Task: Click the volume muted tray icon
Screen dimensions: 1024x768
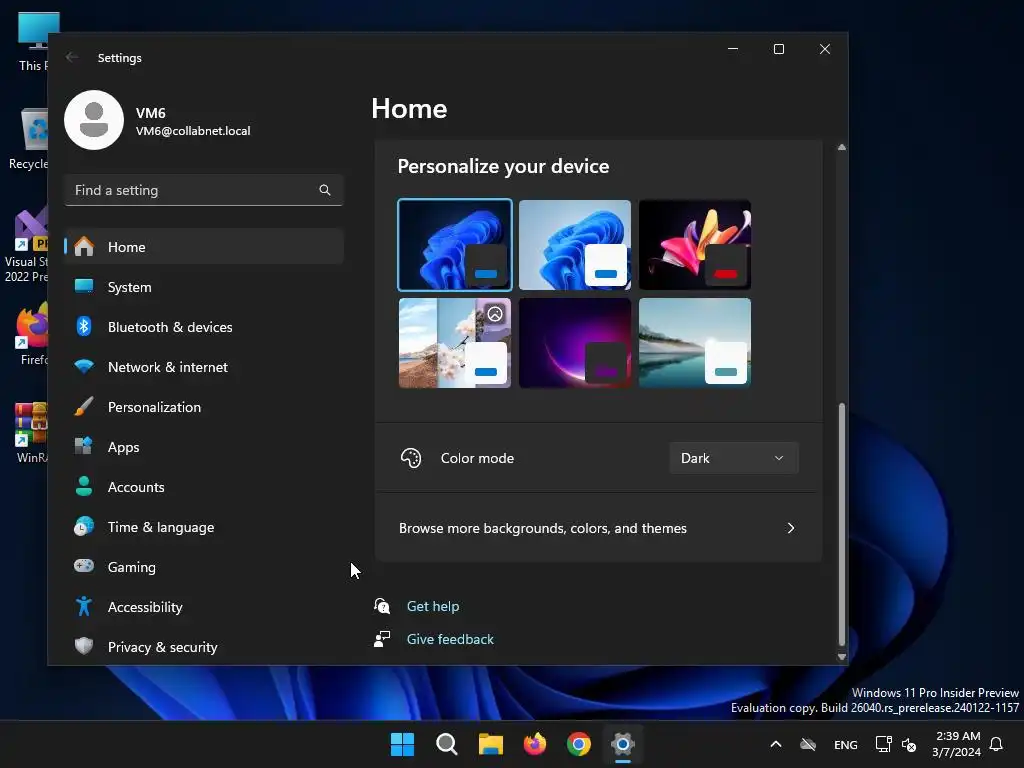Action: tap(909, 744)
